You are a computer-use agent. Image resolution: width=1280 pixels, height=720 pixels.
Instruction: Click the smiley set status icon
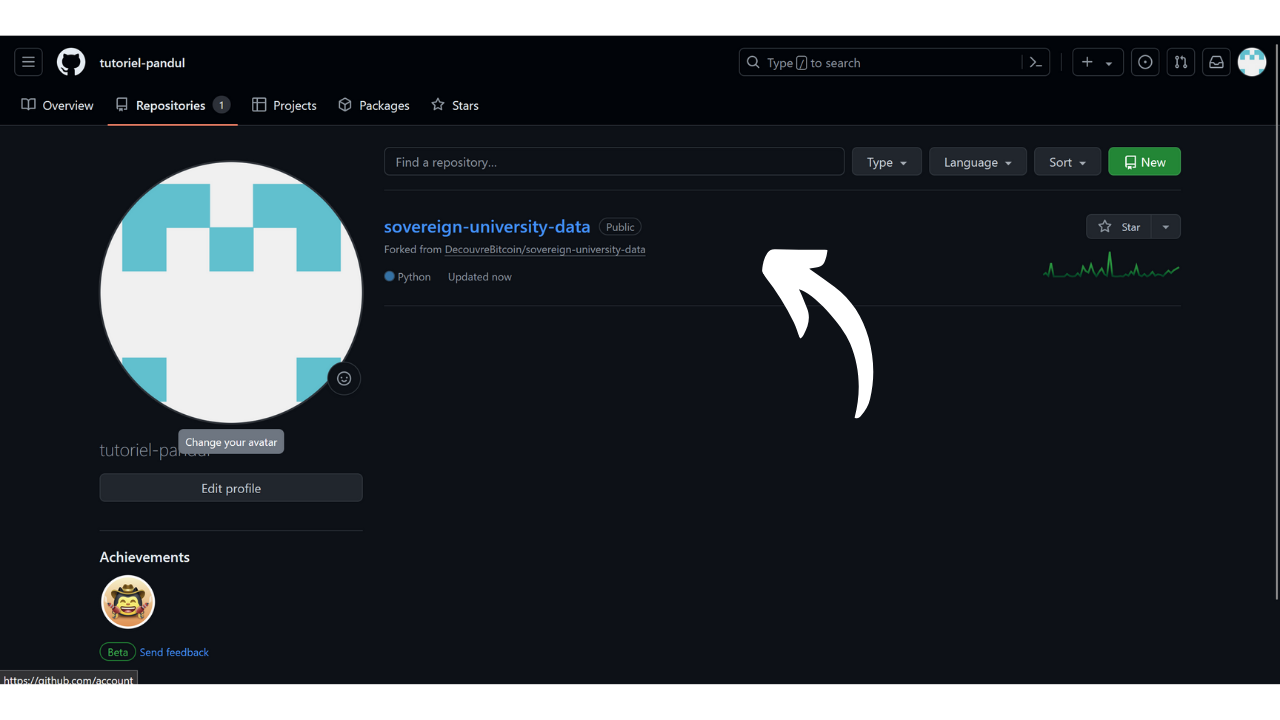tap(344, 379)
